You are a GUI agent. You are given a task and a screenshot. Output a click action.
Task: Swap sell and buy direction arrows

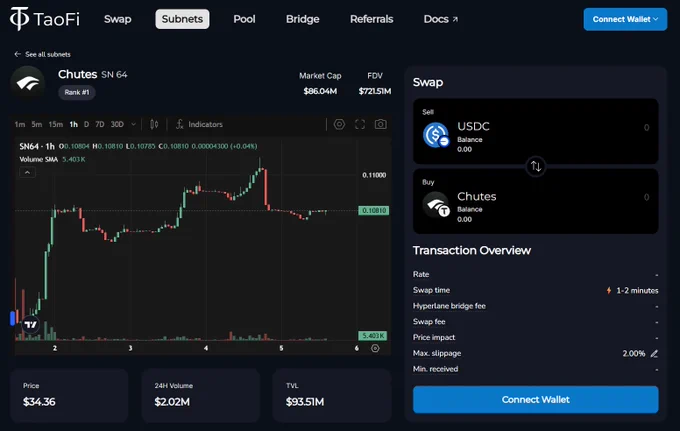coord(536,166)
